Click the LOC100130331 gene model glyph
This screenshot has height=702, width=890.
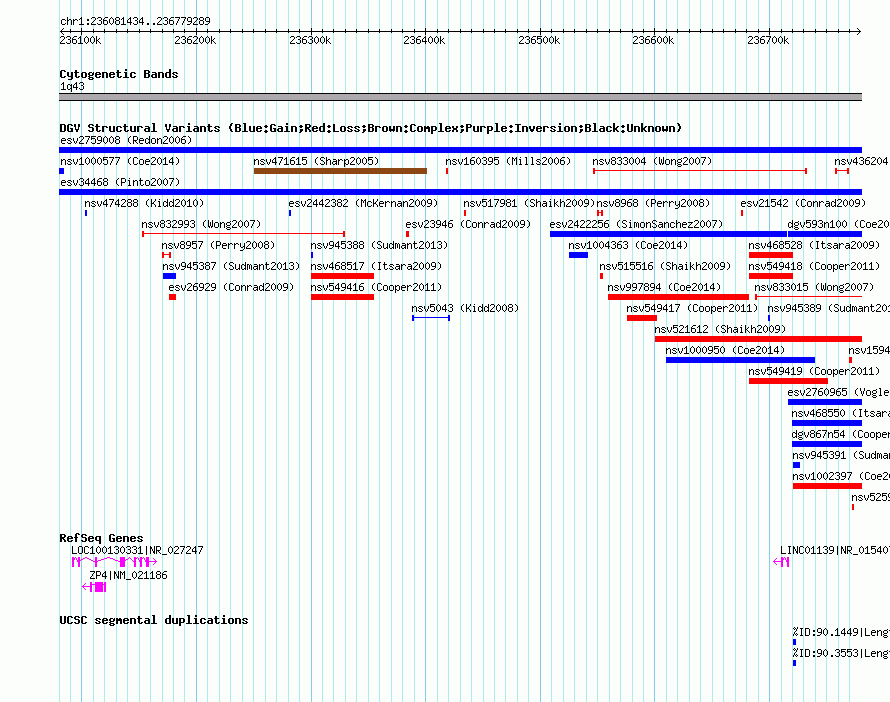114,562
